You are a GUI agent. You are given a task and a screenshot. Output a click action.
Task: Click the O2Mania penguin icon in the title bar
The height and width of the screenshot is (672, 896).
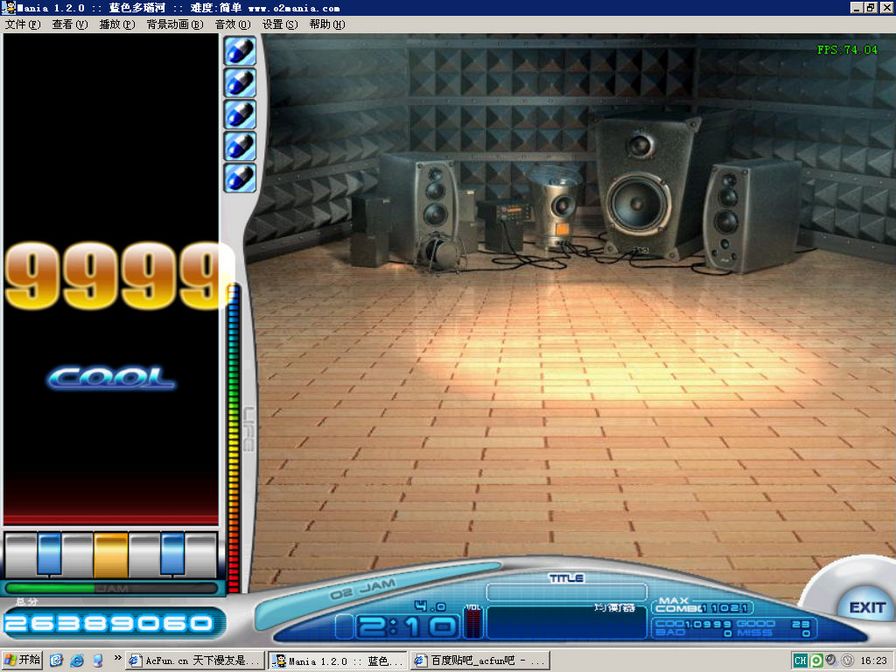[8, 7]
